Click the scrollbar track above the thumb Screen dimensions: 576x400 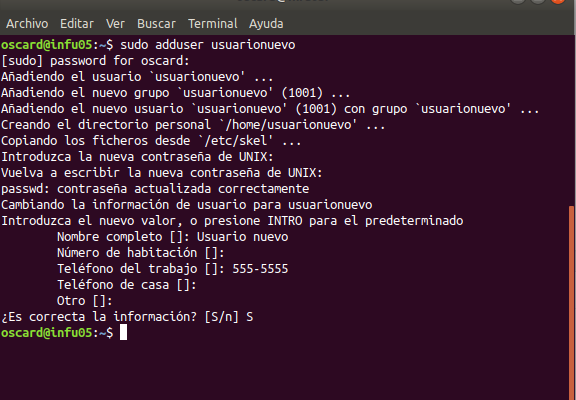pyautogui.click(x=572, y=120)
